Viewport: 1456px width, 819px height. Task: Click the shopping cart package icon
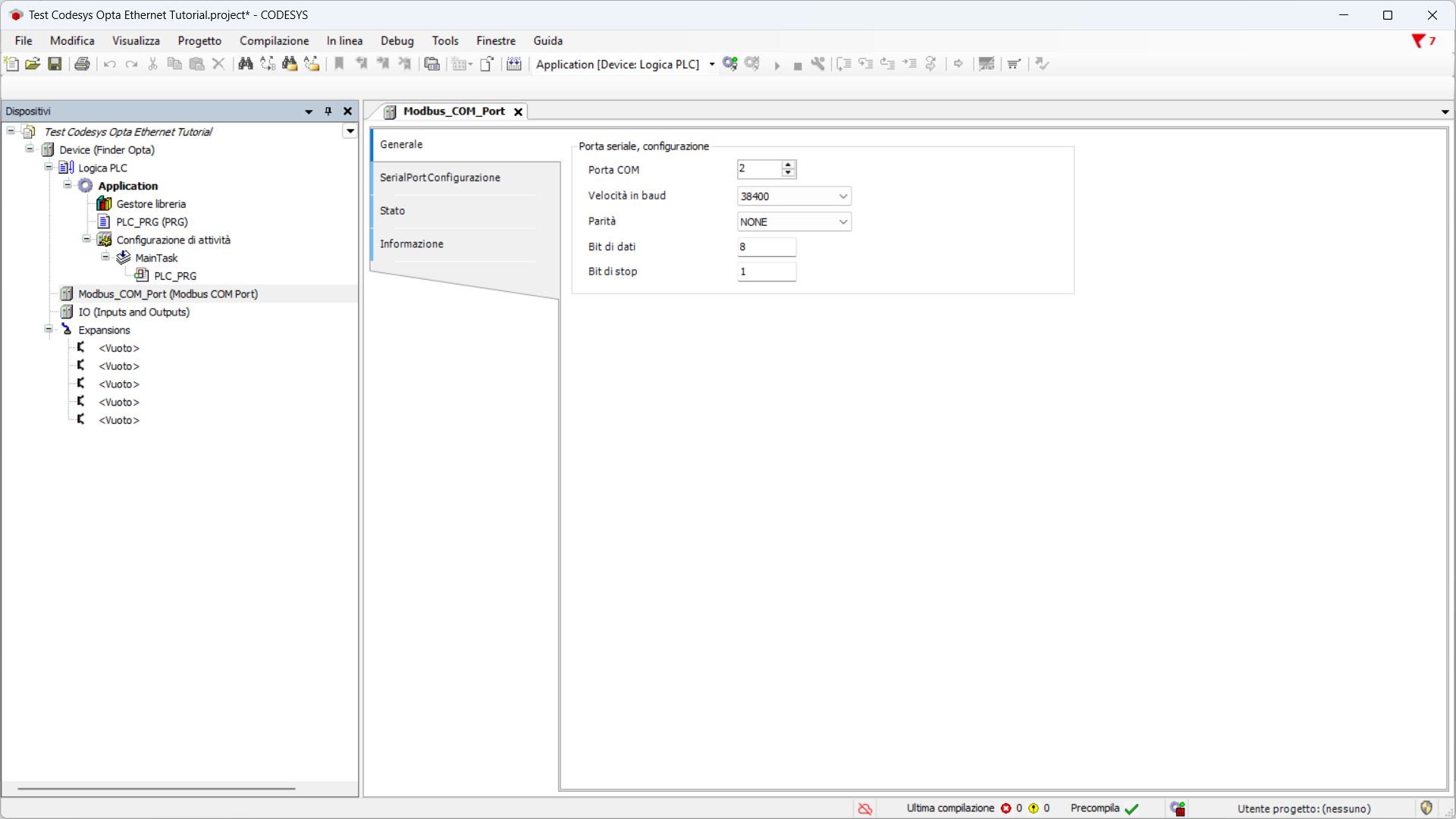click(x=1014, y=64)
